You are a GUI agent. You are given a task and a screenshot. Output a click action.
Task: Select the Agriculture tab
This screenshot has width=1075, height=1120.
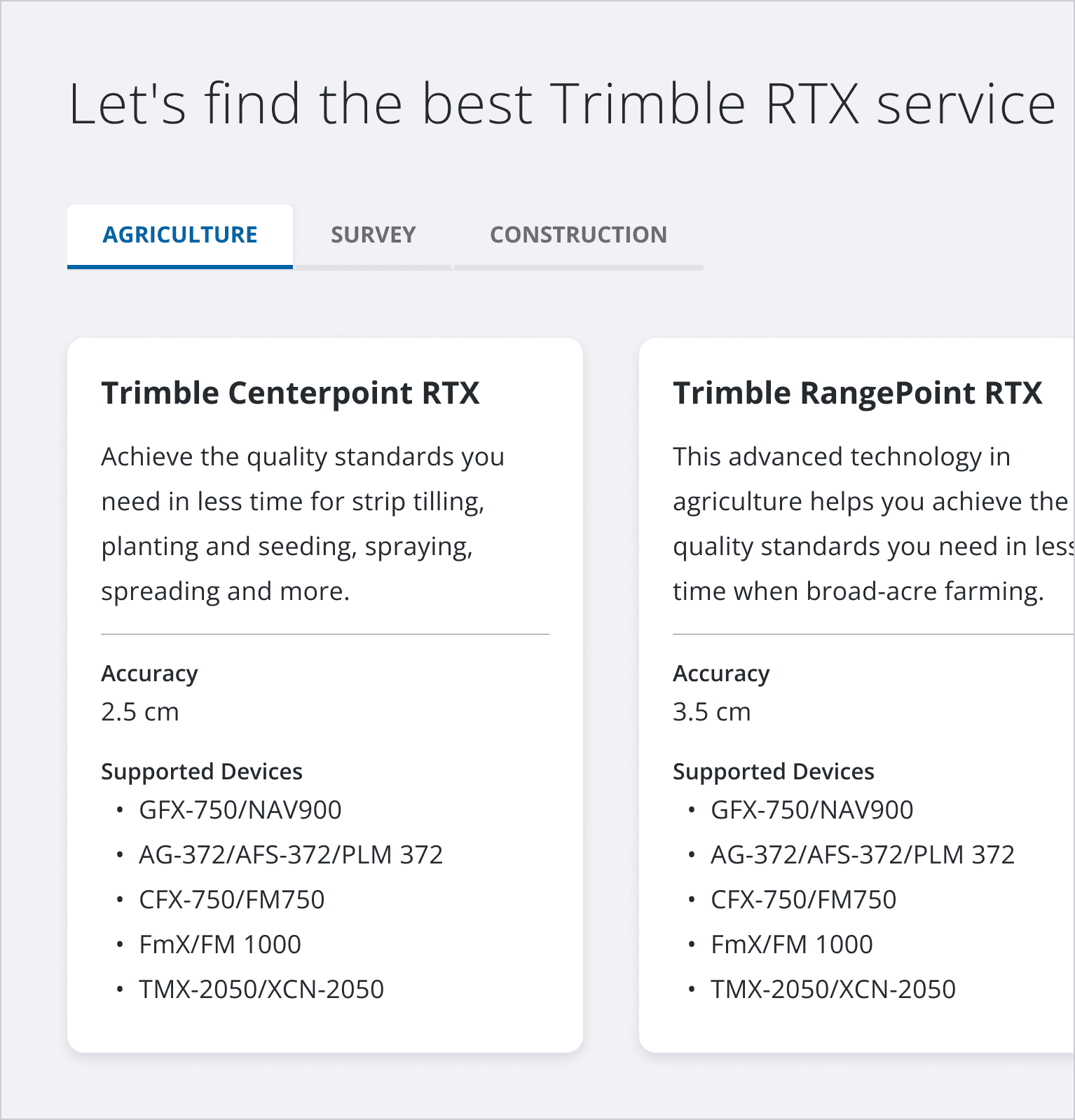coord(180,235)
